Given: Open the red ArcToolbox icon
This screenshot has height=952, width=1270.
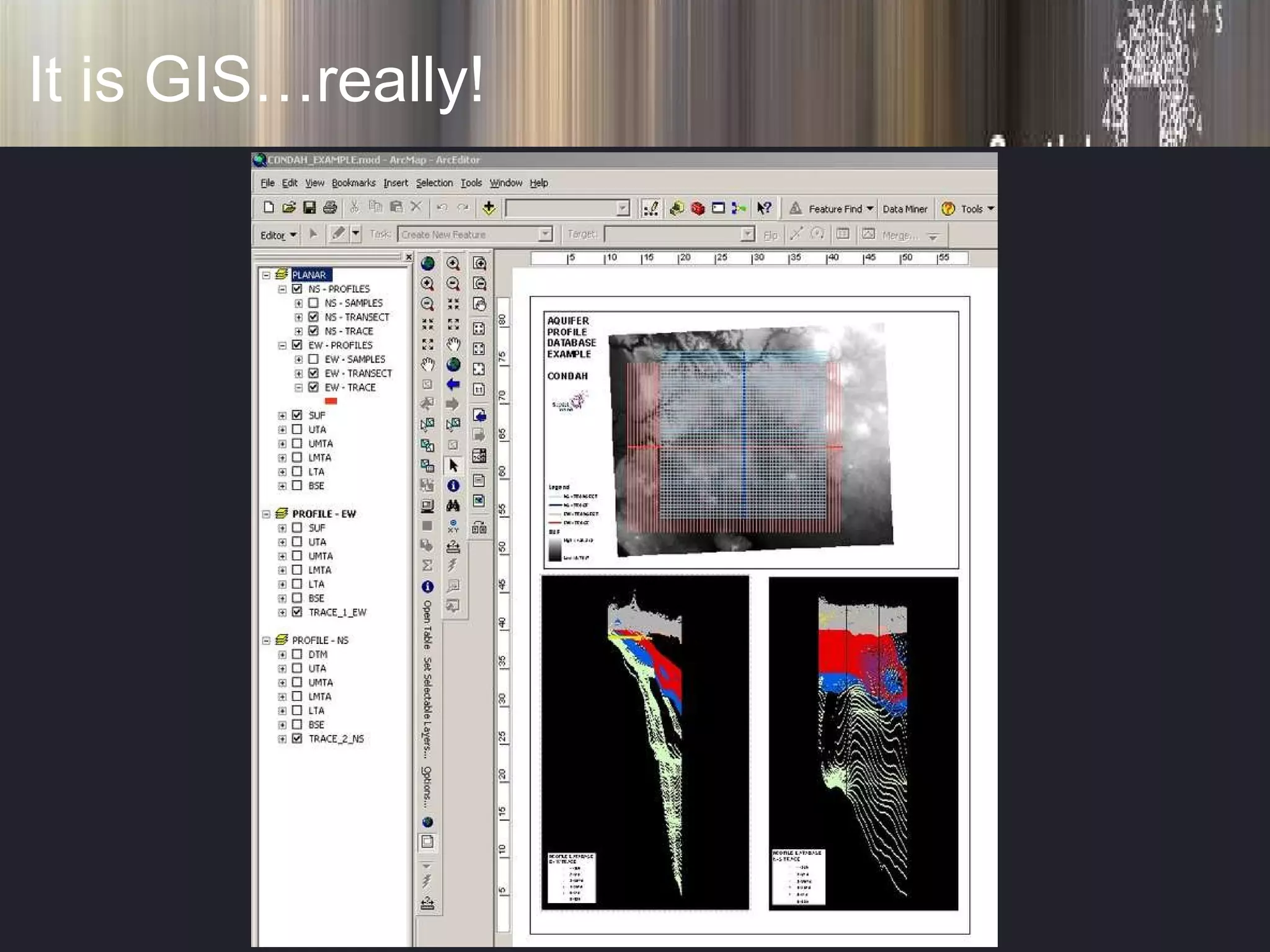Looking at the screenshot, I should 698,208.
